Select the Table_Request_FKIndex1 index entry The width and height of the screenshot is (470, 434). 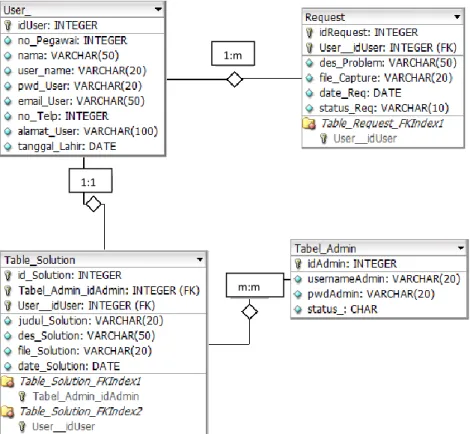click(382, 123)
